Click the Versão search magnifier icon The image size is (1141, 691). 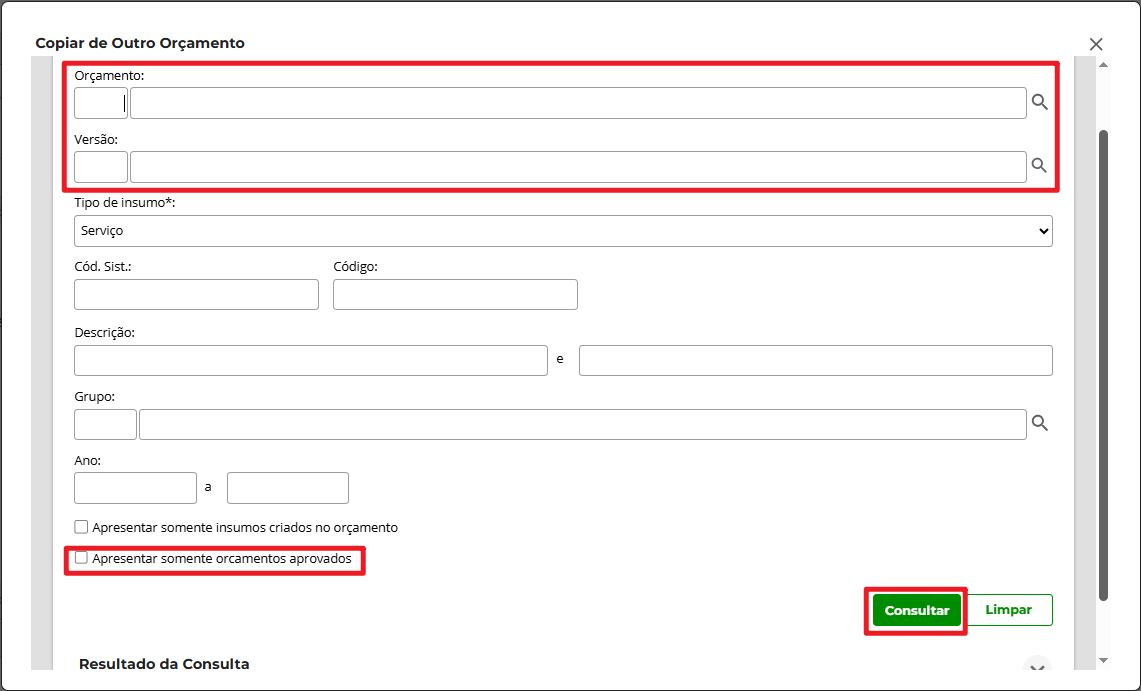[x=1040, y=166]
